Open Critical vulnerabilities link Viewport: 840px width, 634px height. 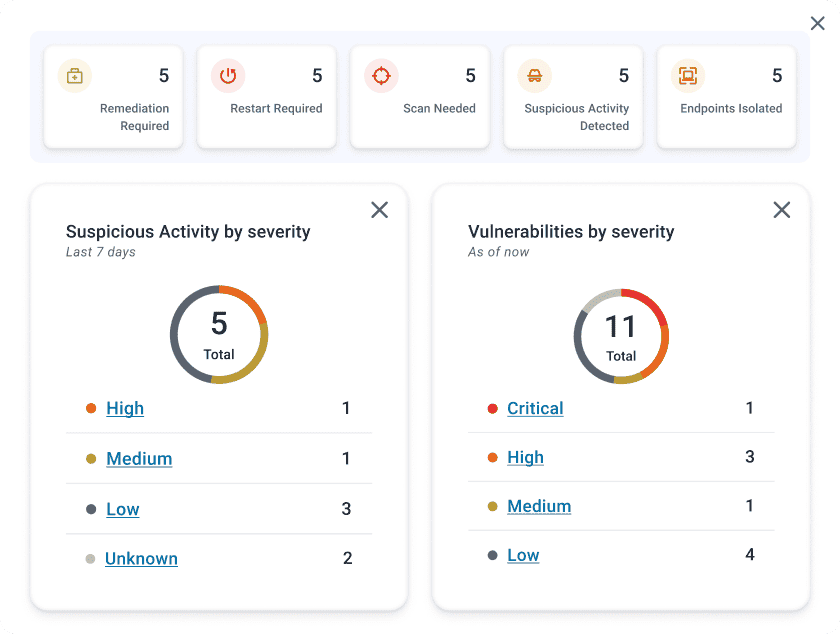(x=535, y=408)
